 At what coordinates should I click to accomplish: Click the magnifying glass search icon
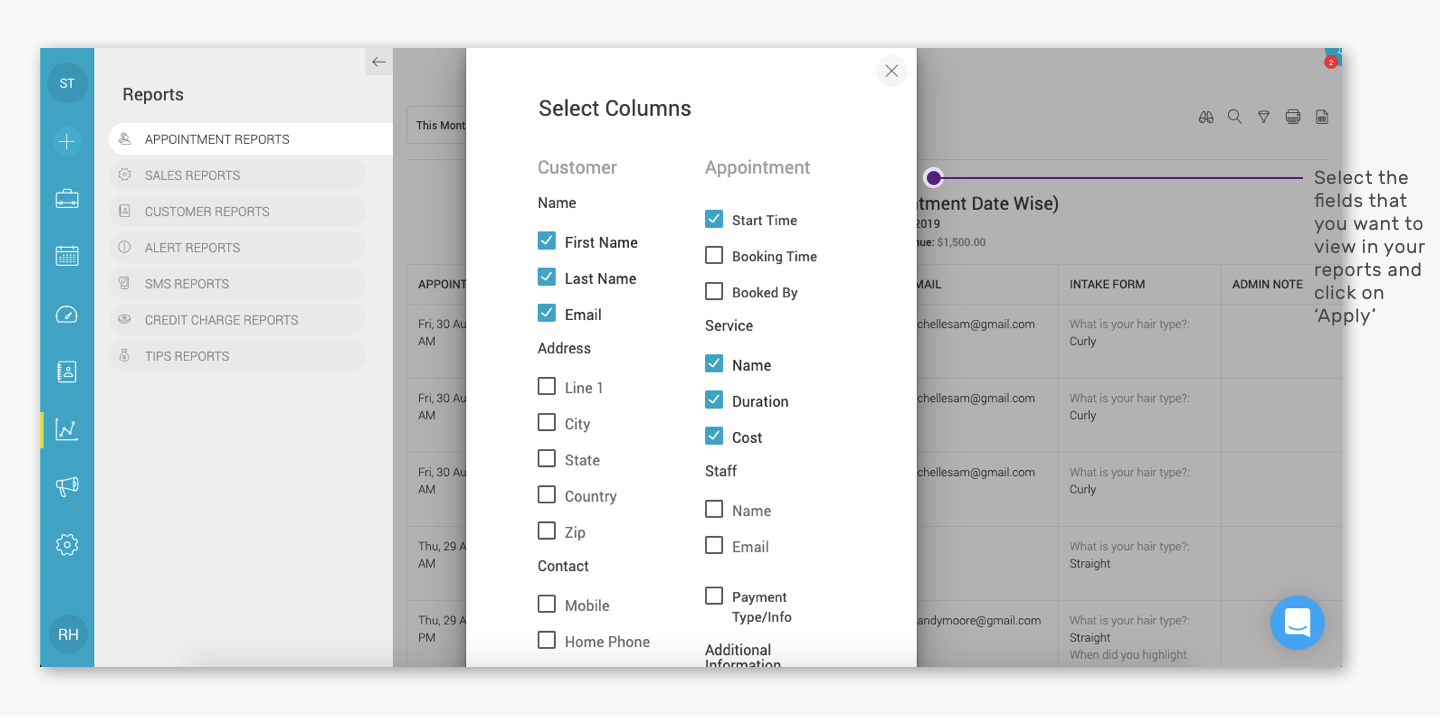coord(1235,117)
